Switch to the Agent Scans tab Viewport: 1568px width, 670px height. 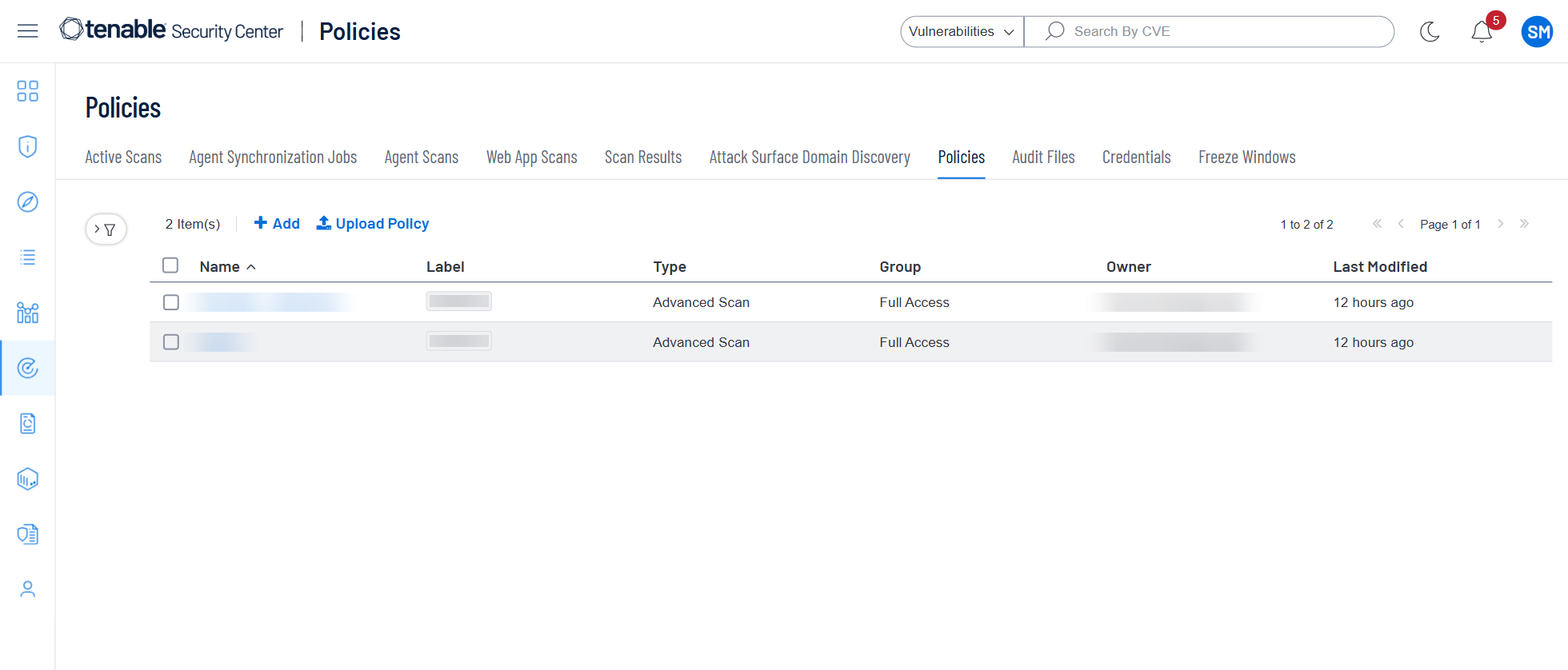(x=422, y=158)
